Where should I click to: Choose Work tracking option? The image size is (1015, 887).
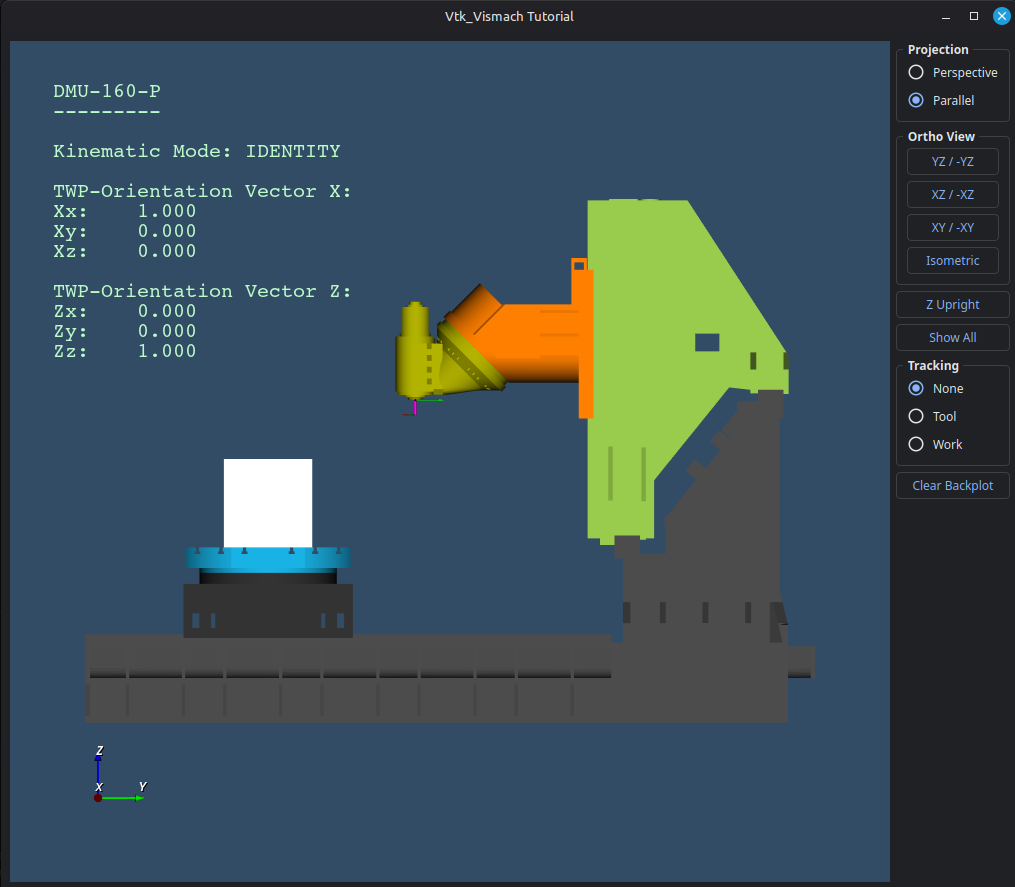pyautogui.click(x=916, y=445)
